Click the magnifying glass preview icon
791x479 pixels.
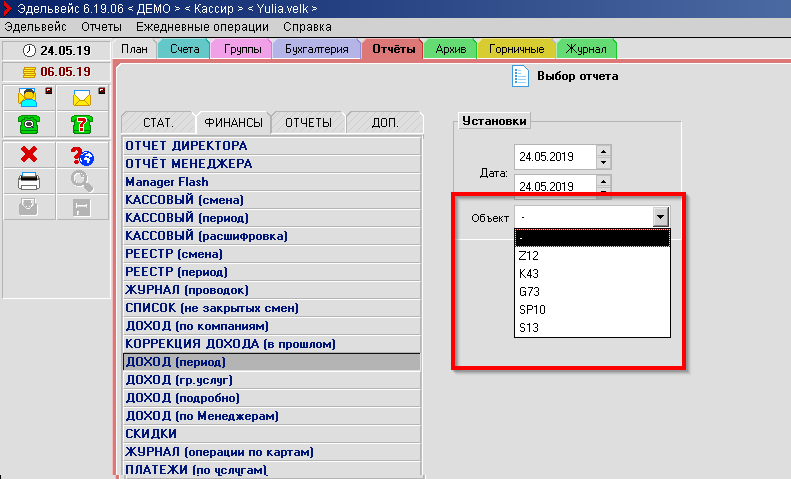click(82, 181)
